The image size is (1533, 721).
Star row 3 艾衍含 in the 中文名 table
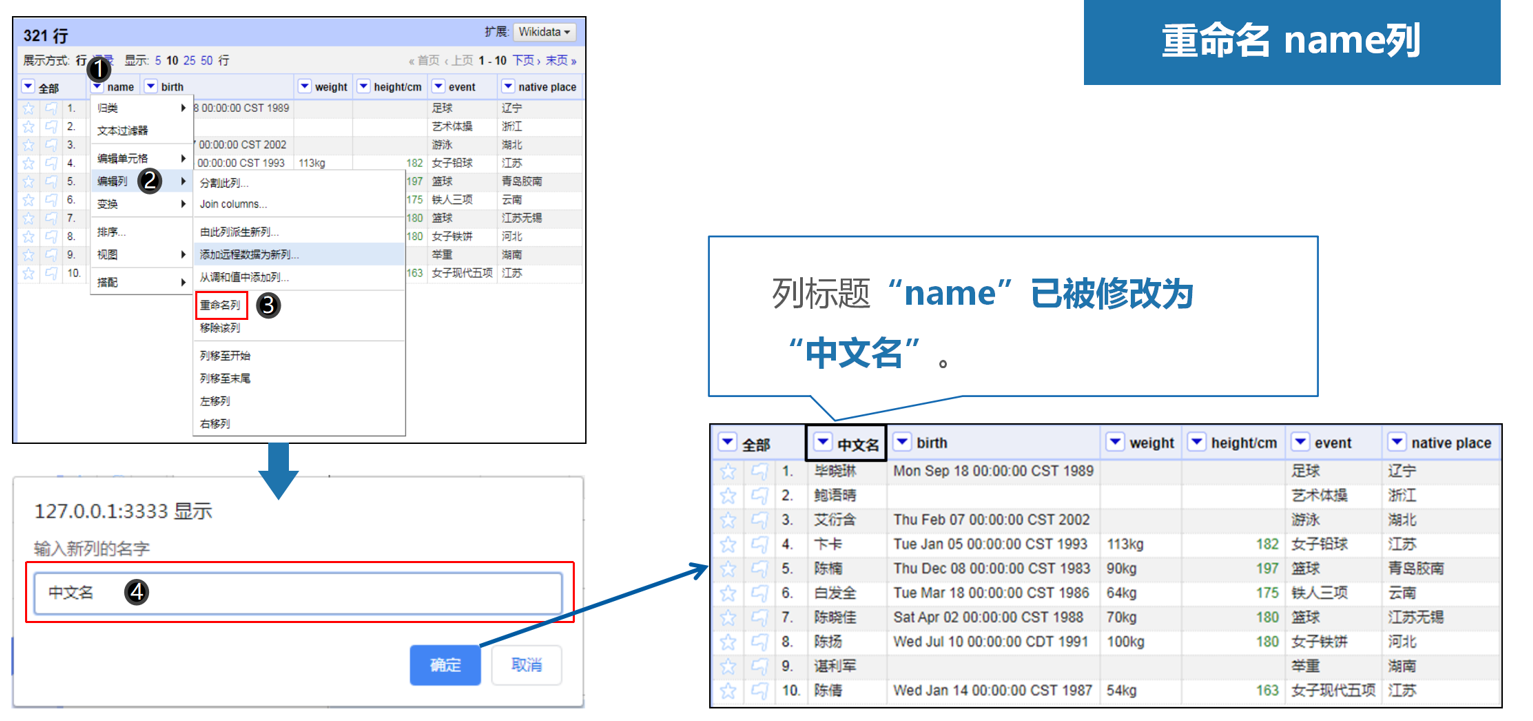pos(728,520)
